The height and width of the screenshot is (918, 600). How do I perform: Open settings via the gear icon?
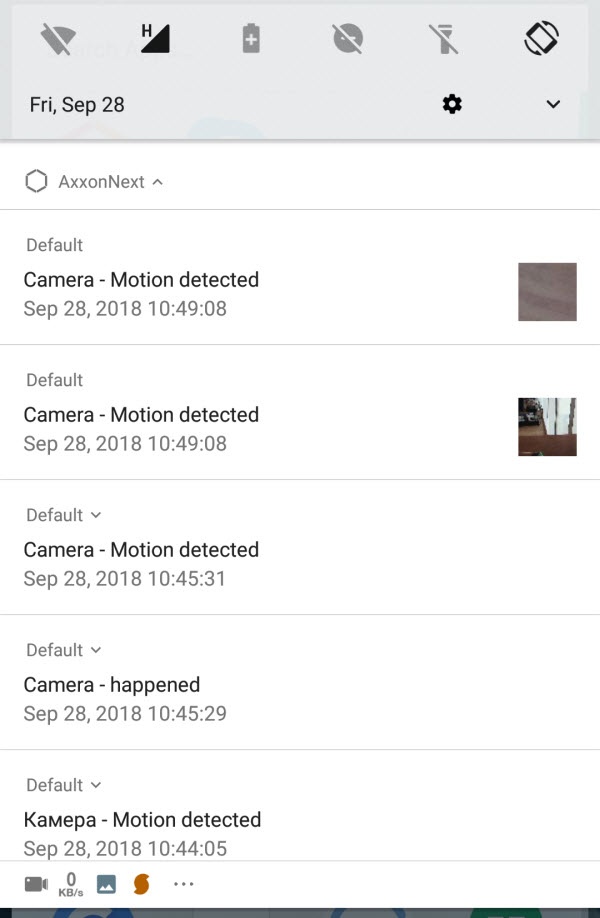point(452,104)
